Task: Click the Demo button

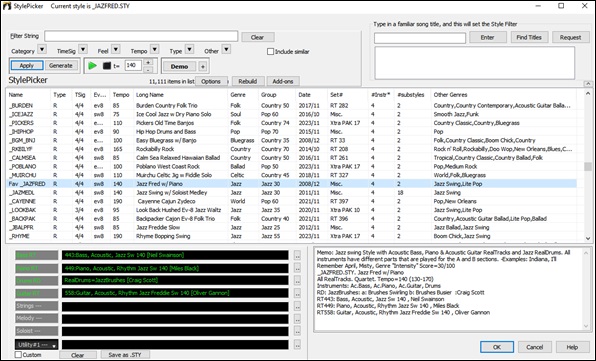Action: tap(179, 66)
